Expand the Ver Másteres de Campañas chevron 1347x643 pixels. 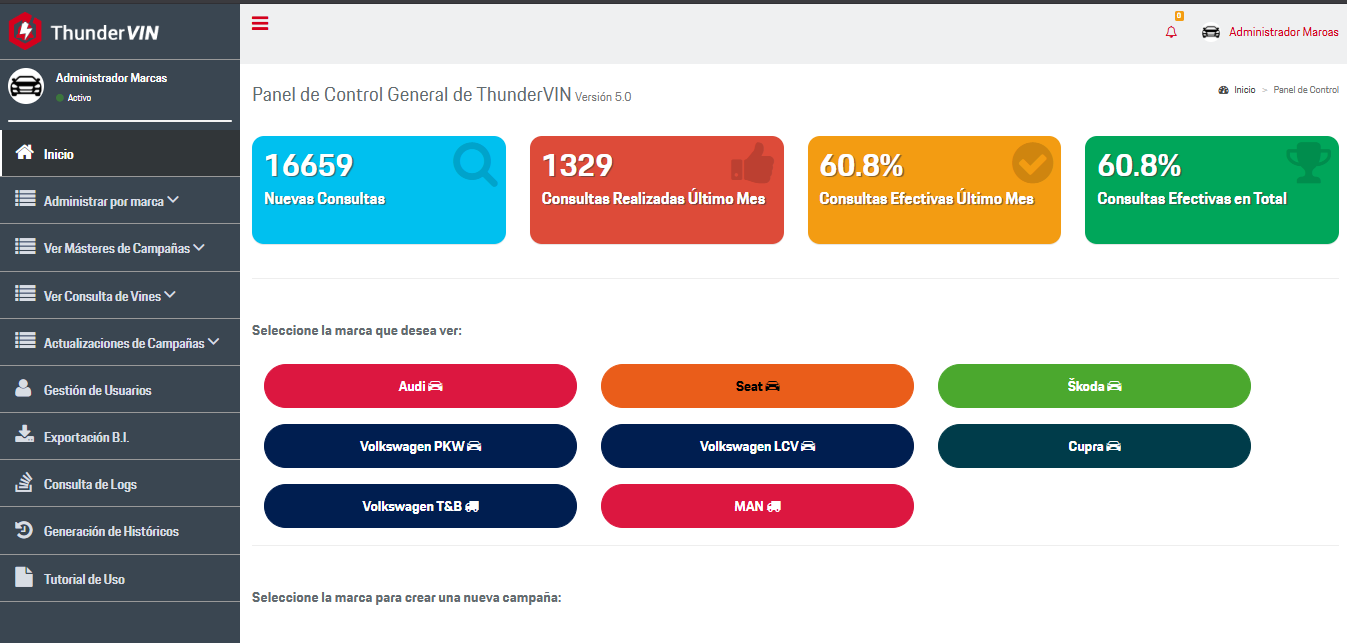(x=199, y=247)
